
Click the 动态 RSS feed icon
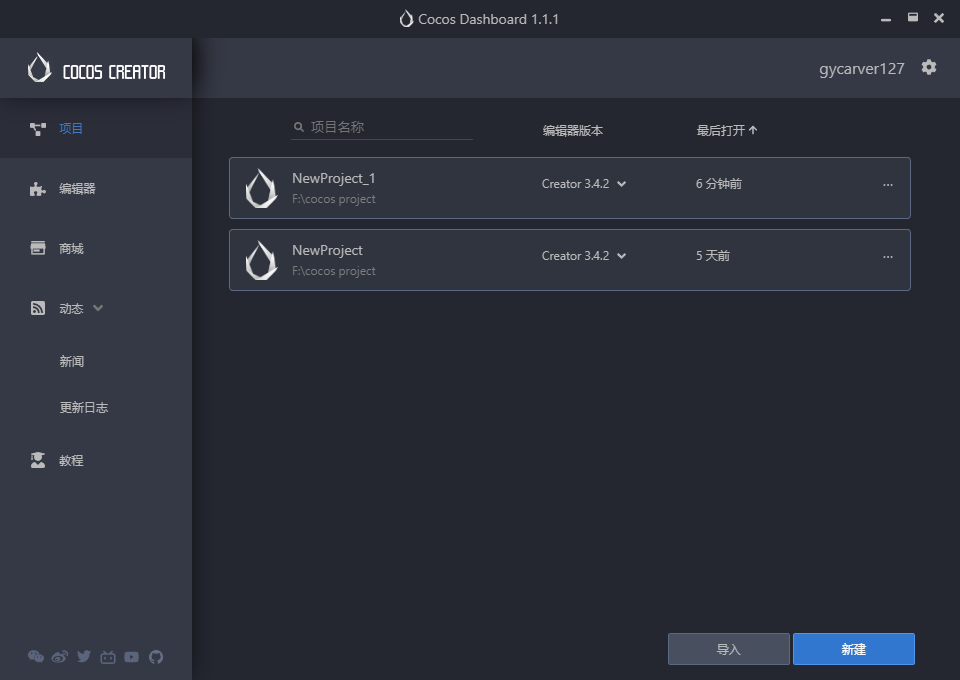point(38,308)
